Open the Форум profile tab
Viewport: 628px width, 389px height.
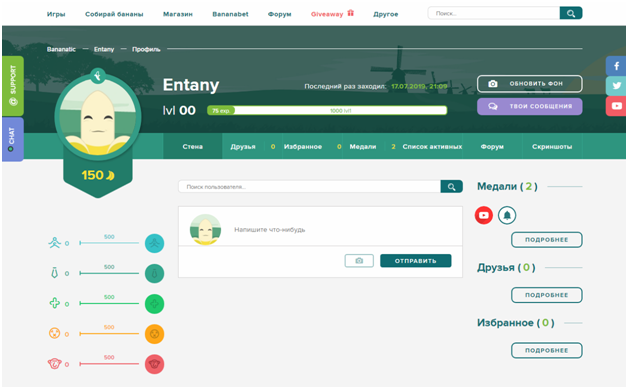[492, 147]
